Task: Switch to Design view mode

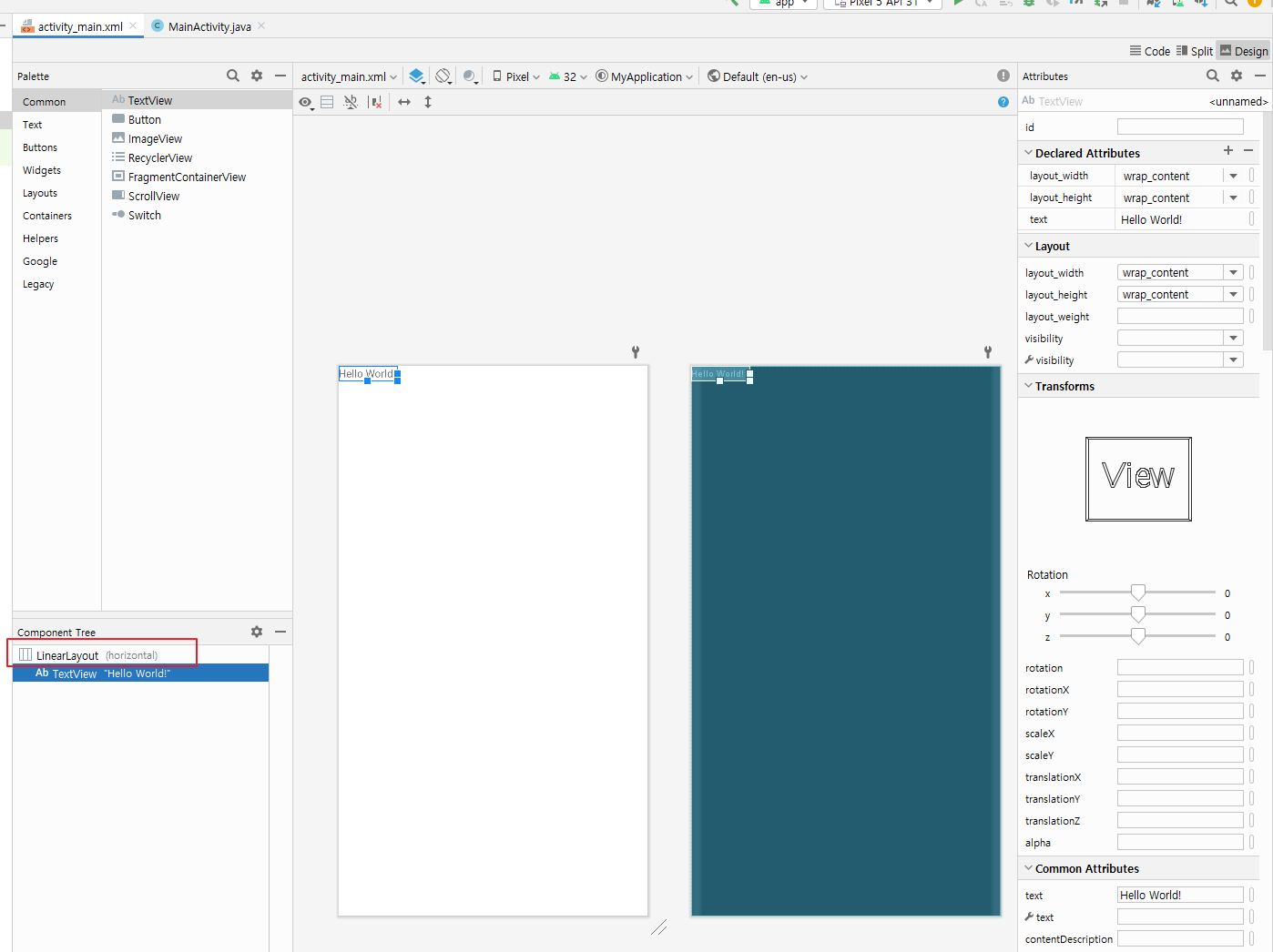Action: point(1244,51)
